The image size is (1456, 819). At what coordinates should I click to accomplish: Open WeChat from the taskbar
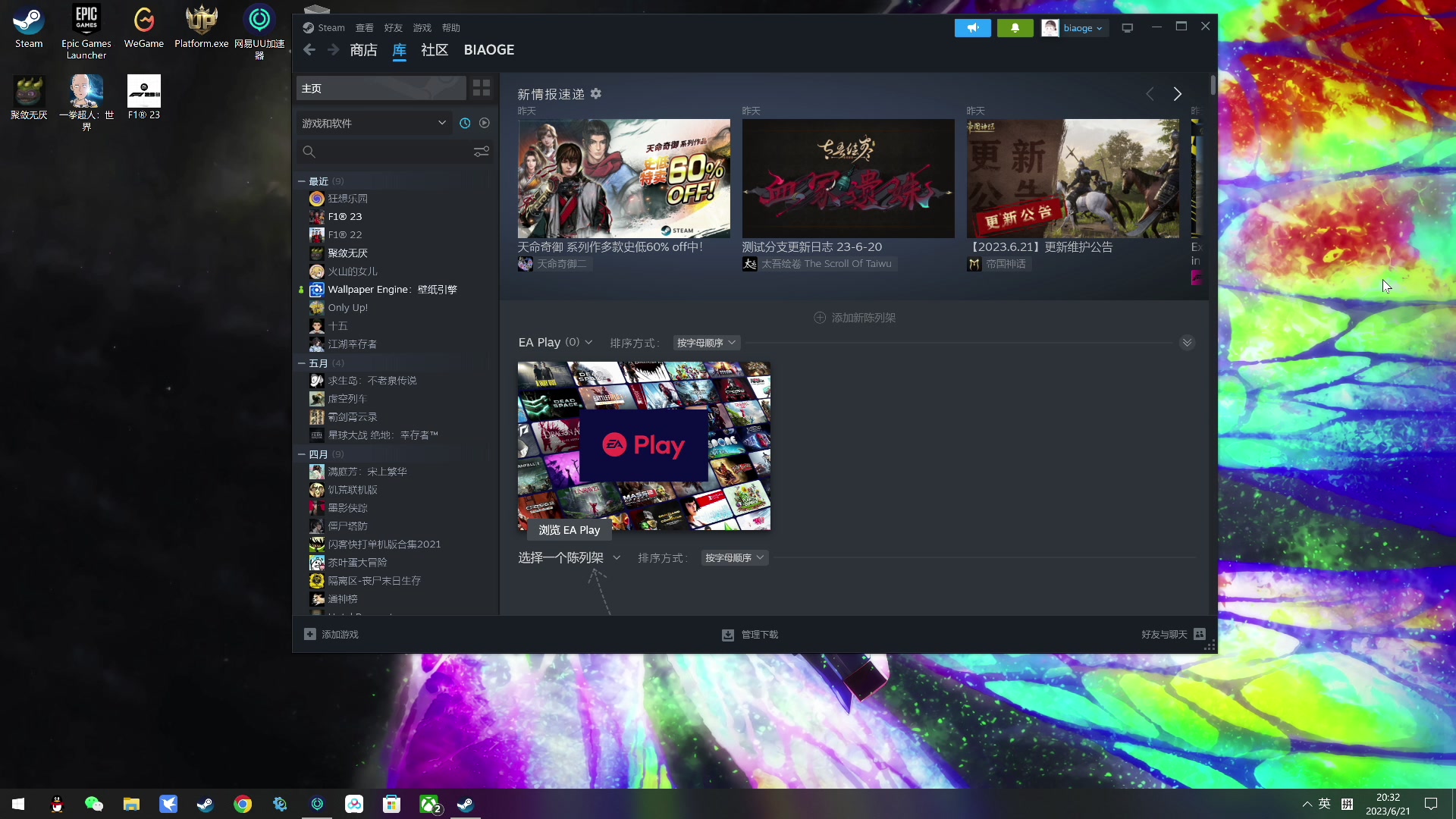coord(94,804)
